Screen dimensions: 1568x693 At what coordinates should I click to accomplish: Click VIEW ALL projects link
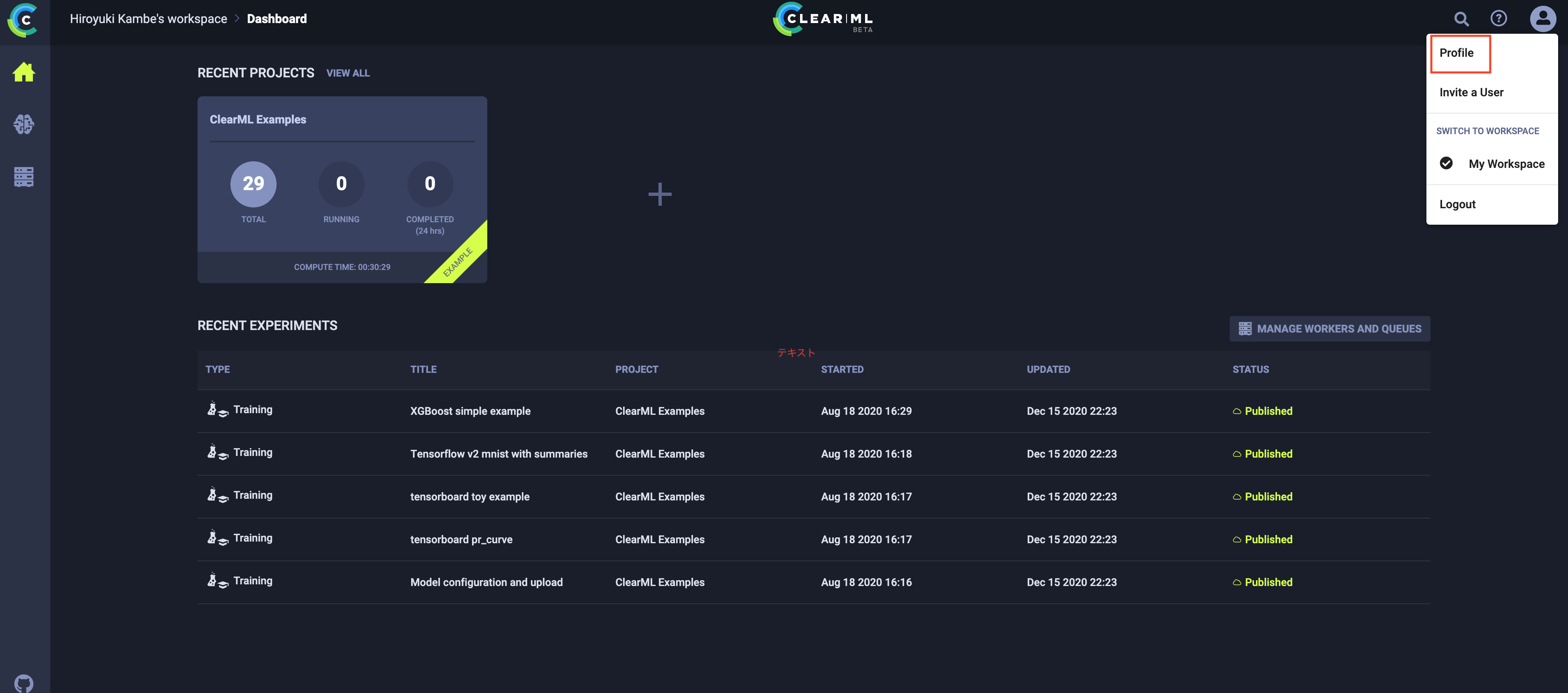tap(348, 73)
